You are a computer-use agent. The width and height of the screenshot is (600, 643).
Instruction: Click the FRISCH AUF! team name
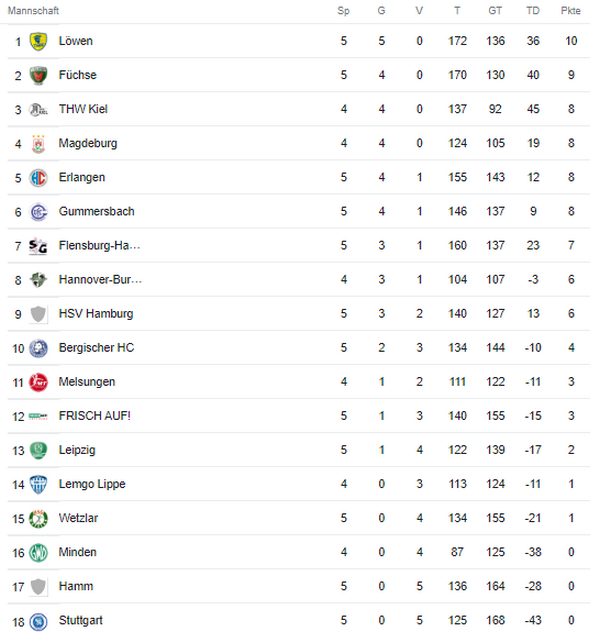pos(95,416)
